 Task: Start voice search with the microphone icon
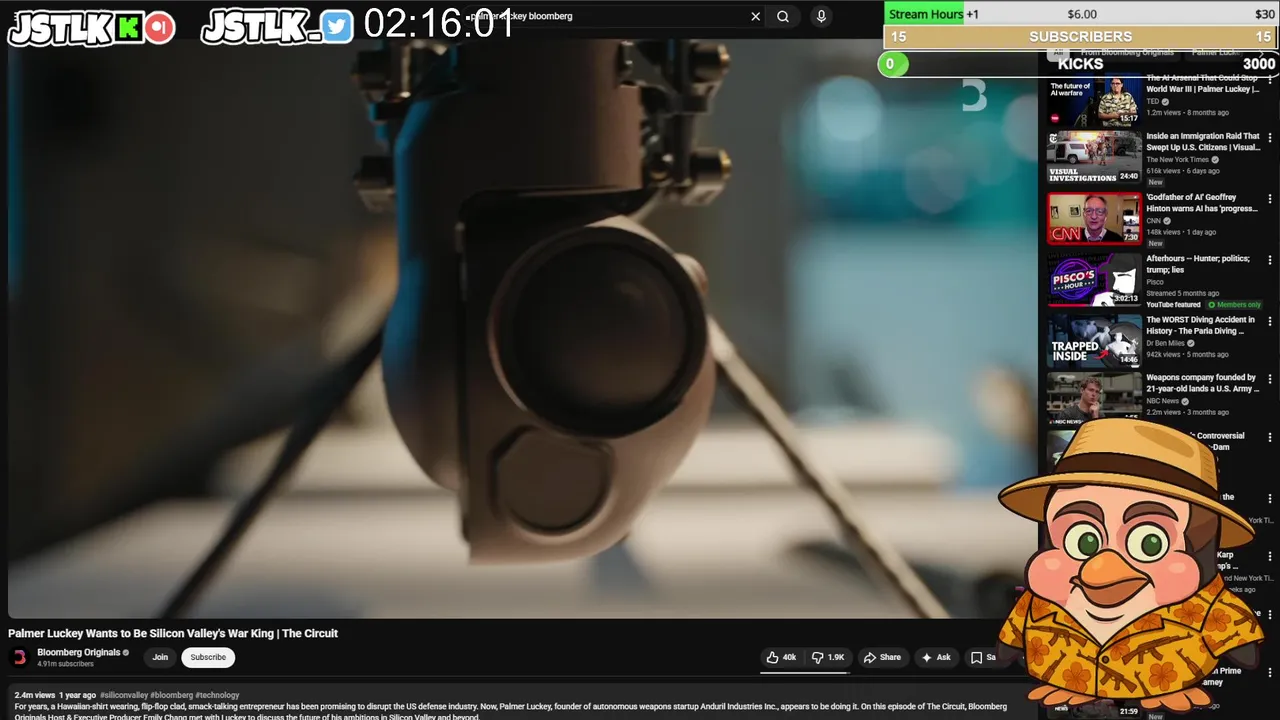[x=821, y=16]
